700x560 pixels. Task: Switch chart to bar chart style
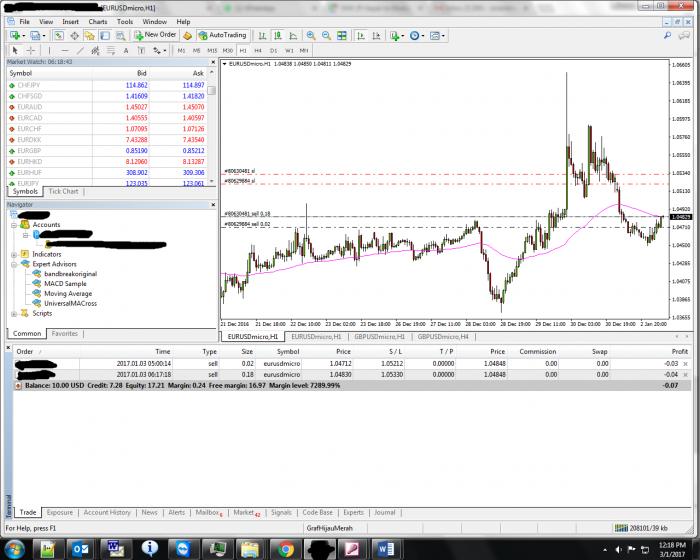pos(262,36)
